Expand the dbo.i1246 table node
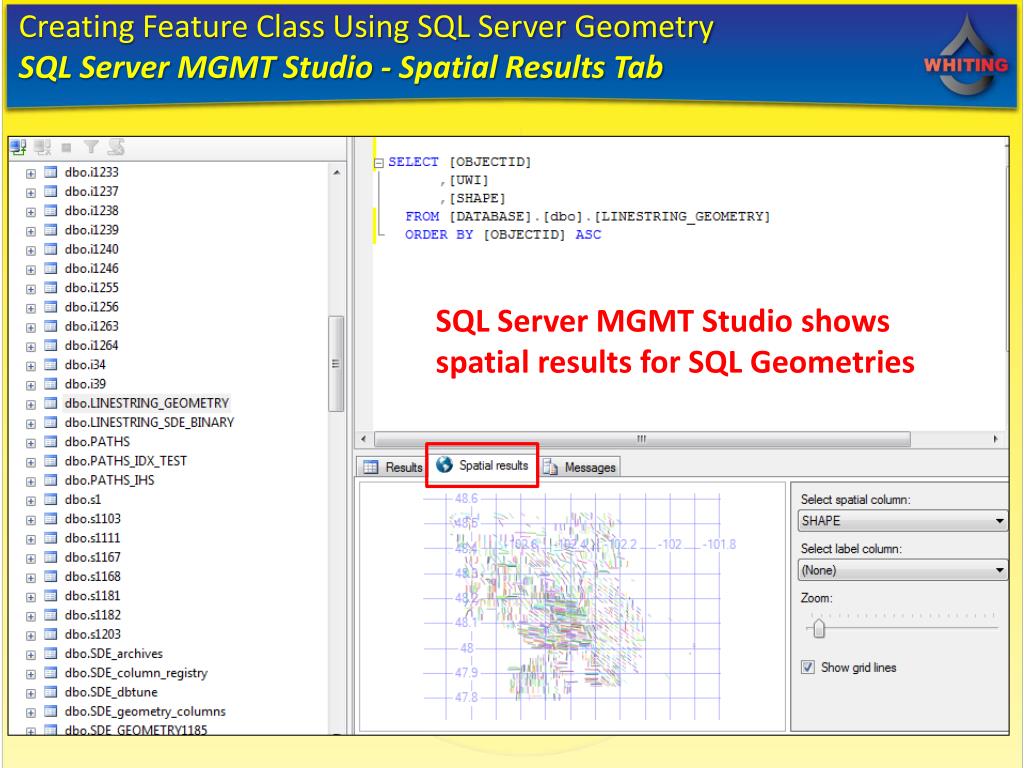The height and width of the screenshot is (768, 1024). pos(30,270)
